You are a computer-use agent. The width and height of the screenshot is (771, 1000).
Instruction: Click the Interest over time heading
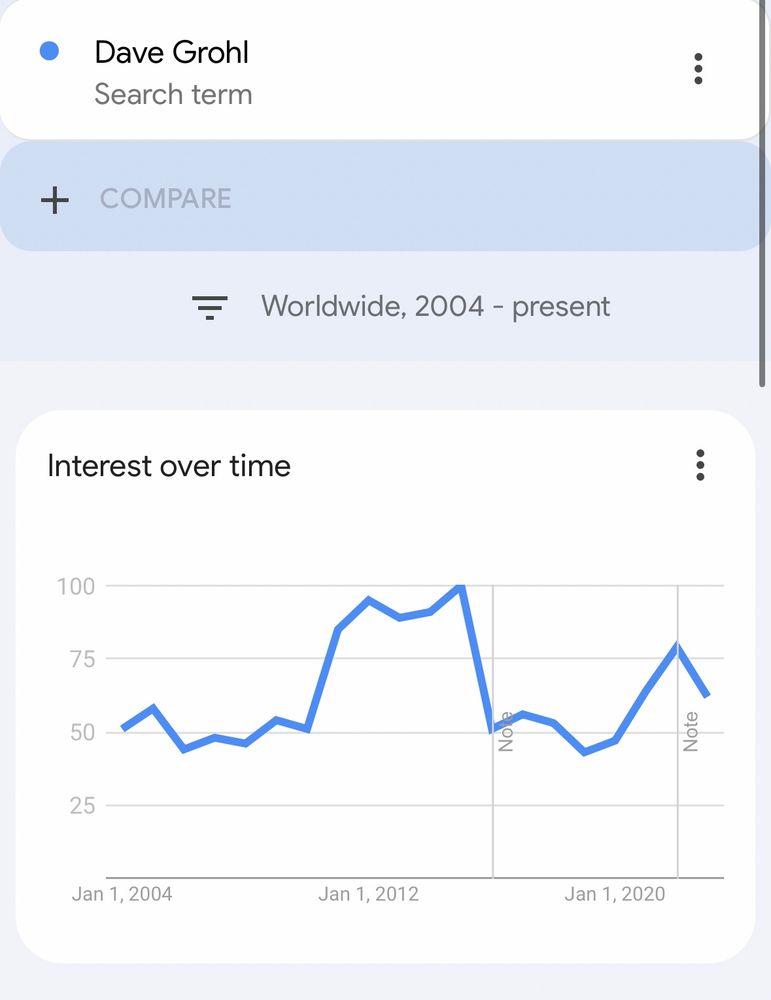click(169, 466)
